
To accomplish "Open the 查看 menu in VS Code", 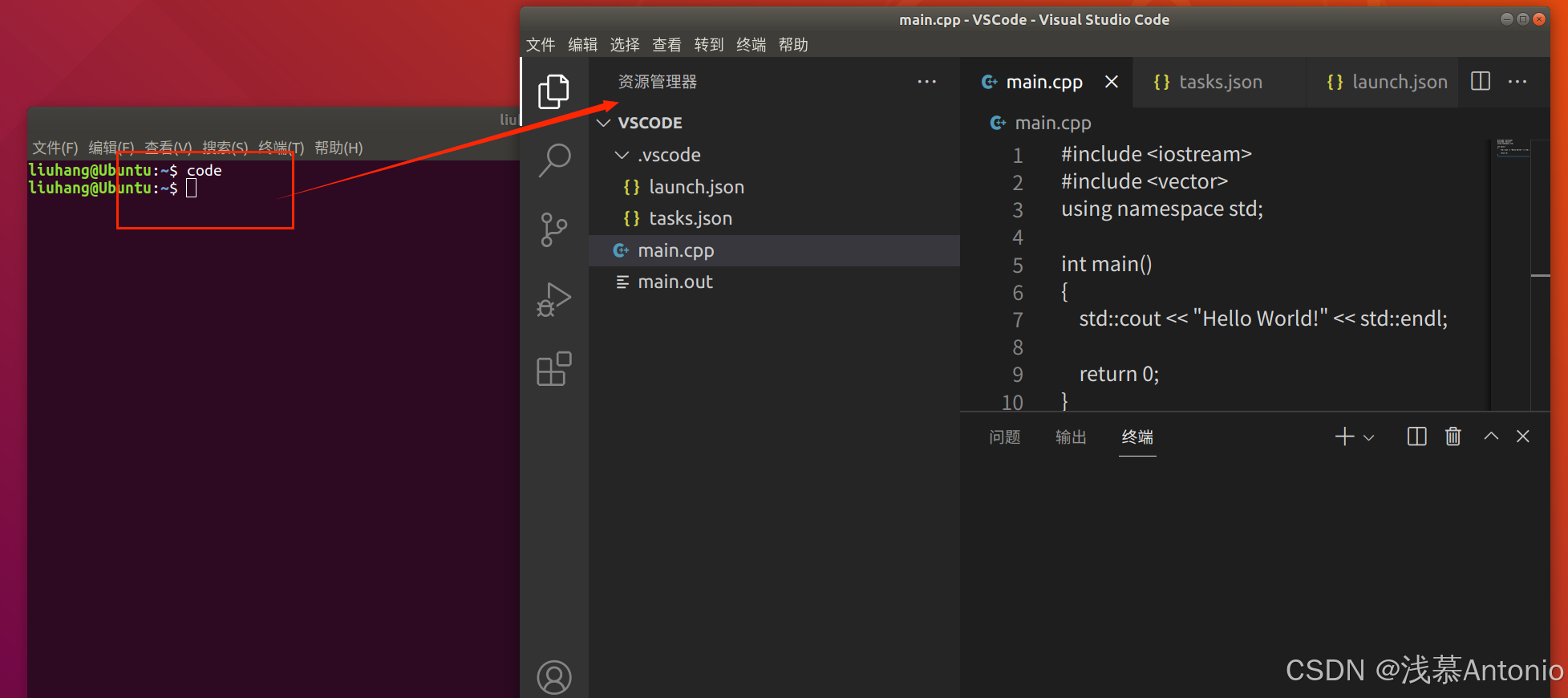I will (667, 45).
